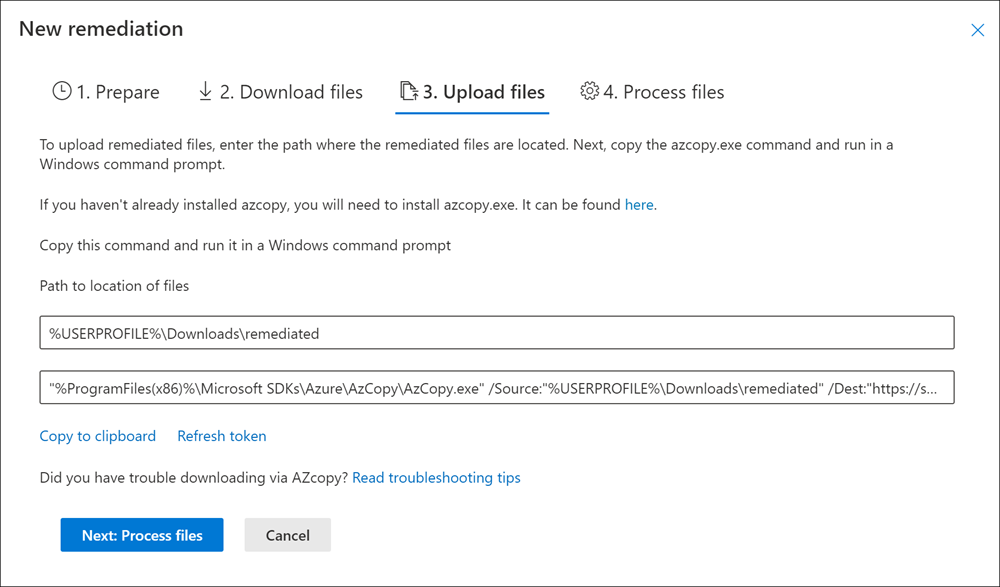The image size is (1000, 587).
Task: Follow the 'here' link to install azcopy
Action: click(639, 205)
